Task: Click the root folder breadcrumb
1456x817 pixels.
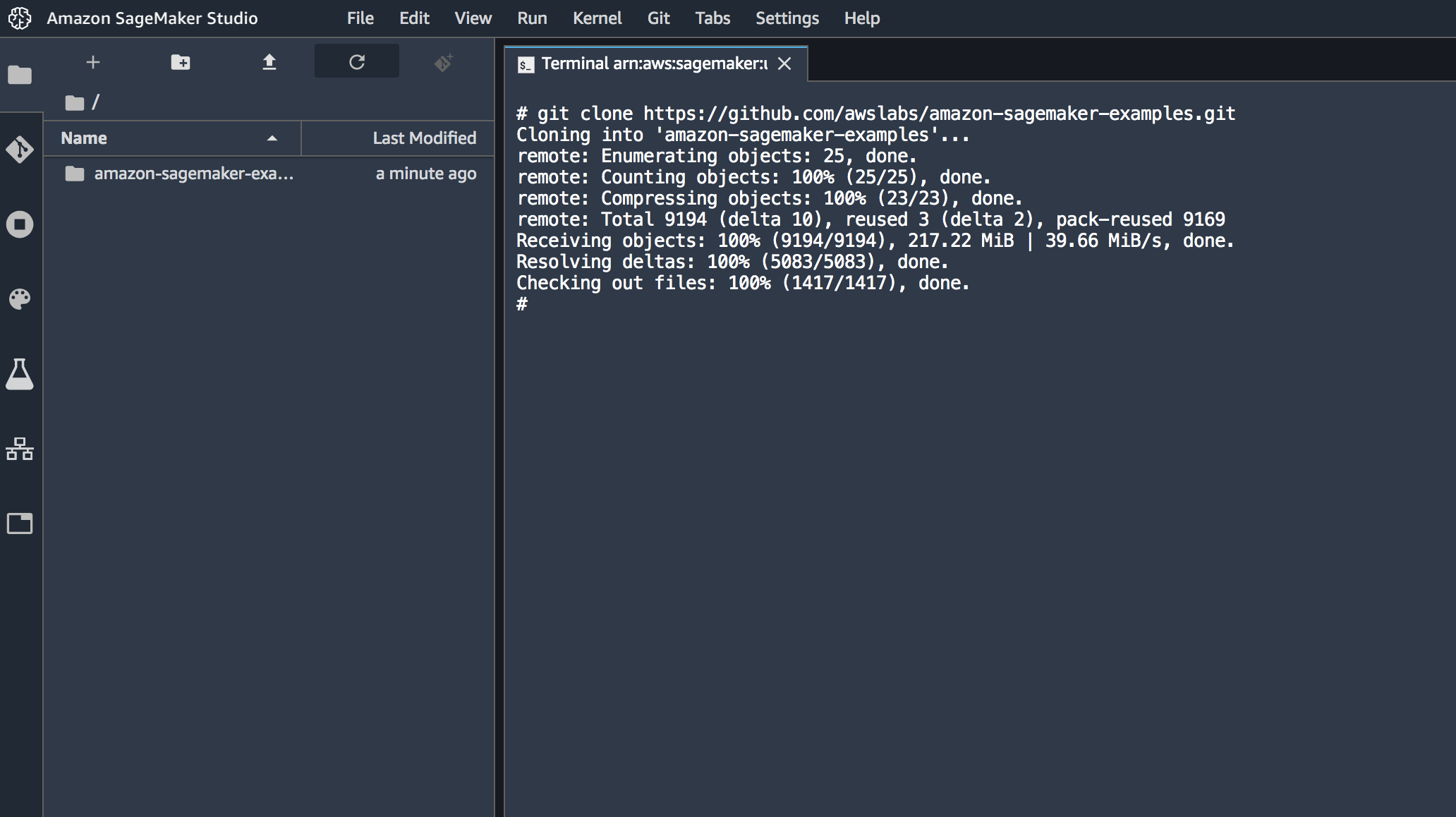Action: [96, 102]
